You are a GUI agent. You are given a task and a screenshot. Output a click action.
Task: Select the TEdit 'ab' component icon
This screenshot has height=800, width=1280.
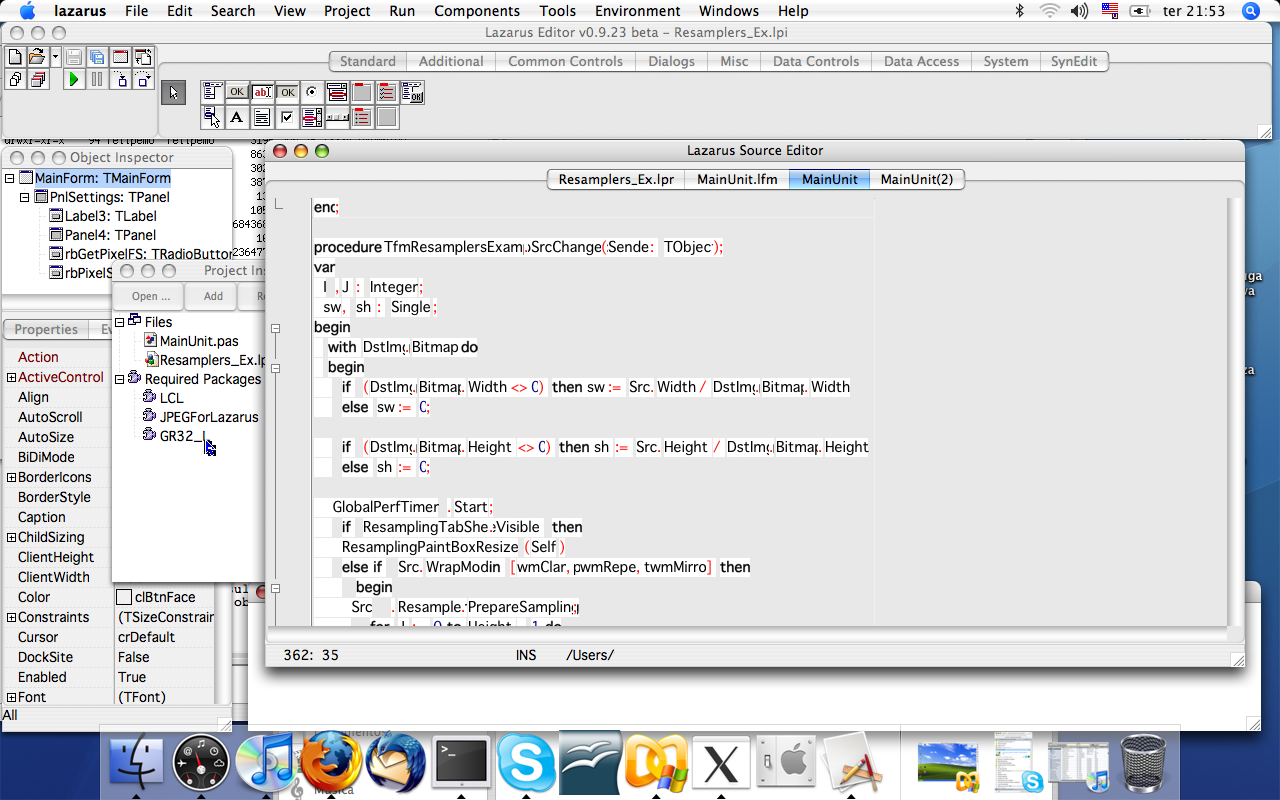click(262, 92)
